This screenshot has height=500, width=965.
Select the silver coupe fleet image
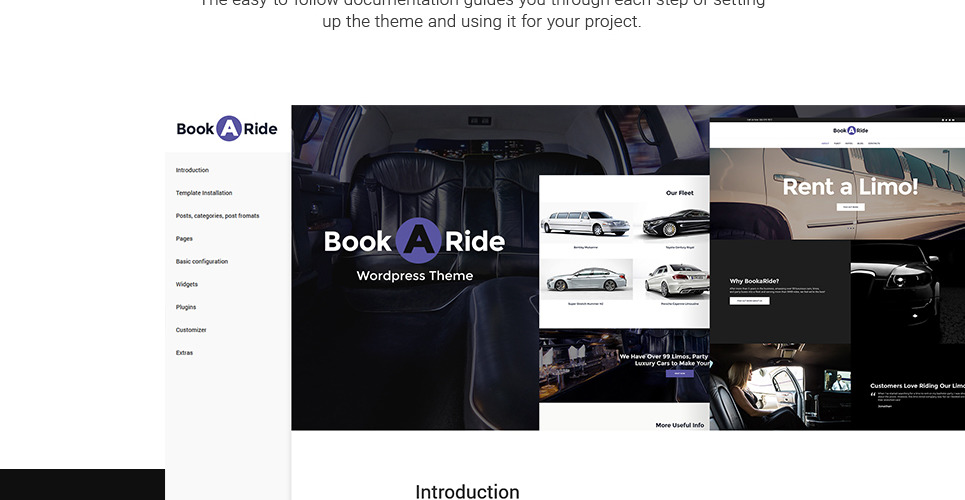click(x=586, y=279)
